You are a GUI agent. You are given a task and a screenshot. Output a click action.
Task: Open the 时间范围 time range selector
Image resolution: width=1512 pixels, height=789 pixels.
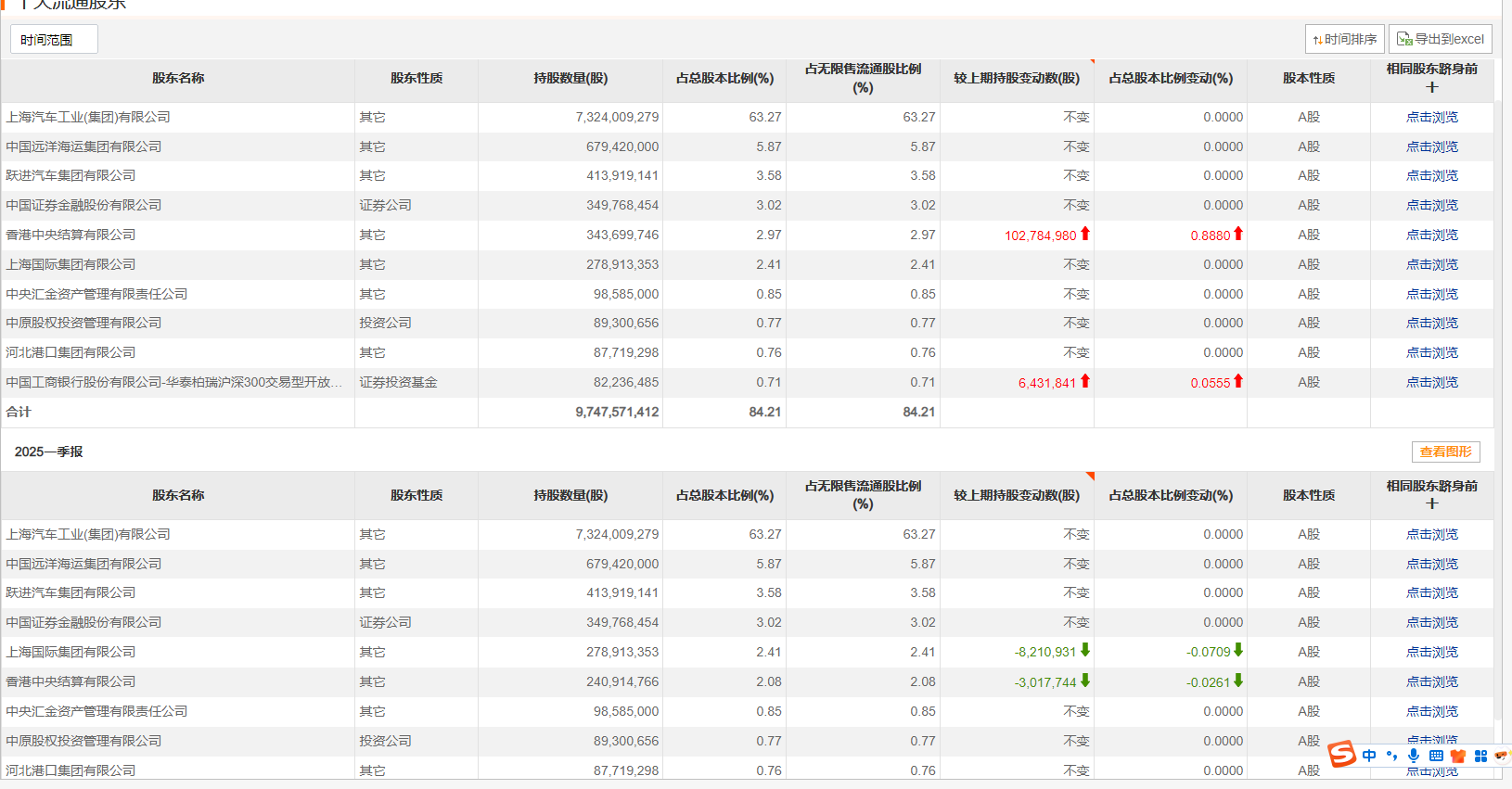(x=54, y=39)
